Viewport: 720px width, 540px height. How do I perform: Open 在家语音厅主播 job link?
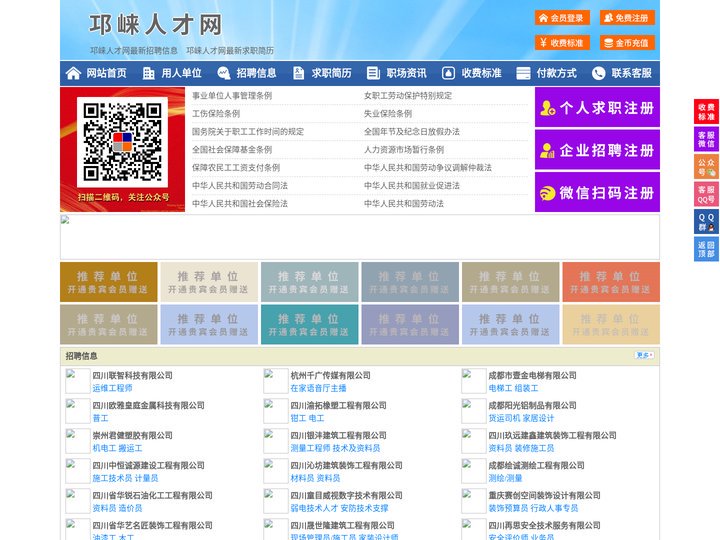tap(318, 388)
